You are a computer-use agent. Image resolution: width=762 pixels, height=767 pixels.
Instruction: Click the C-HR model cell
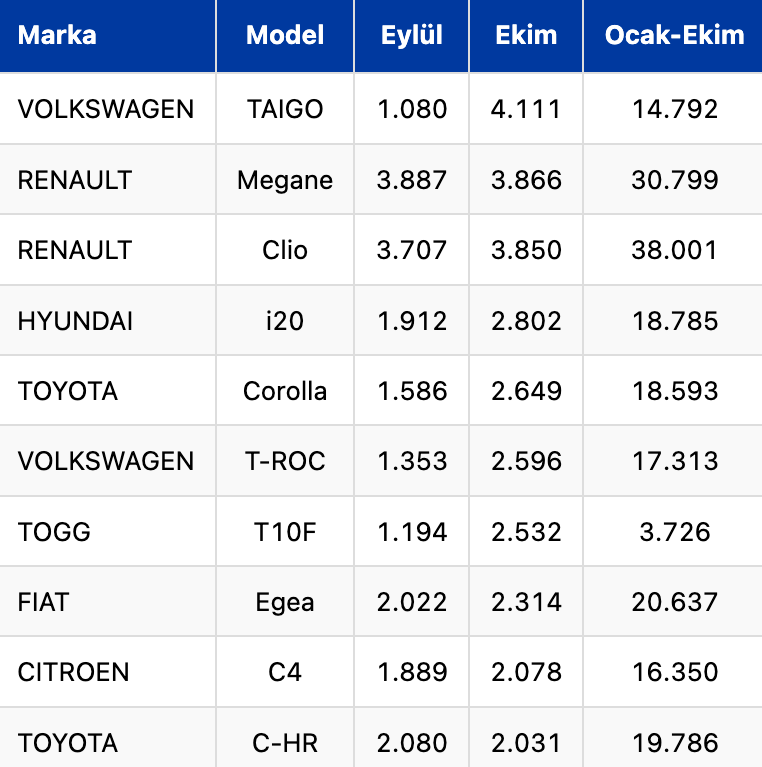pos(285,743)
